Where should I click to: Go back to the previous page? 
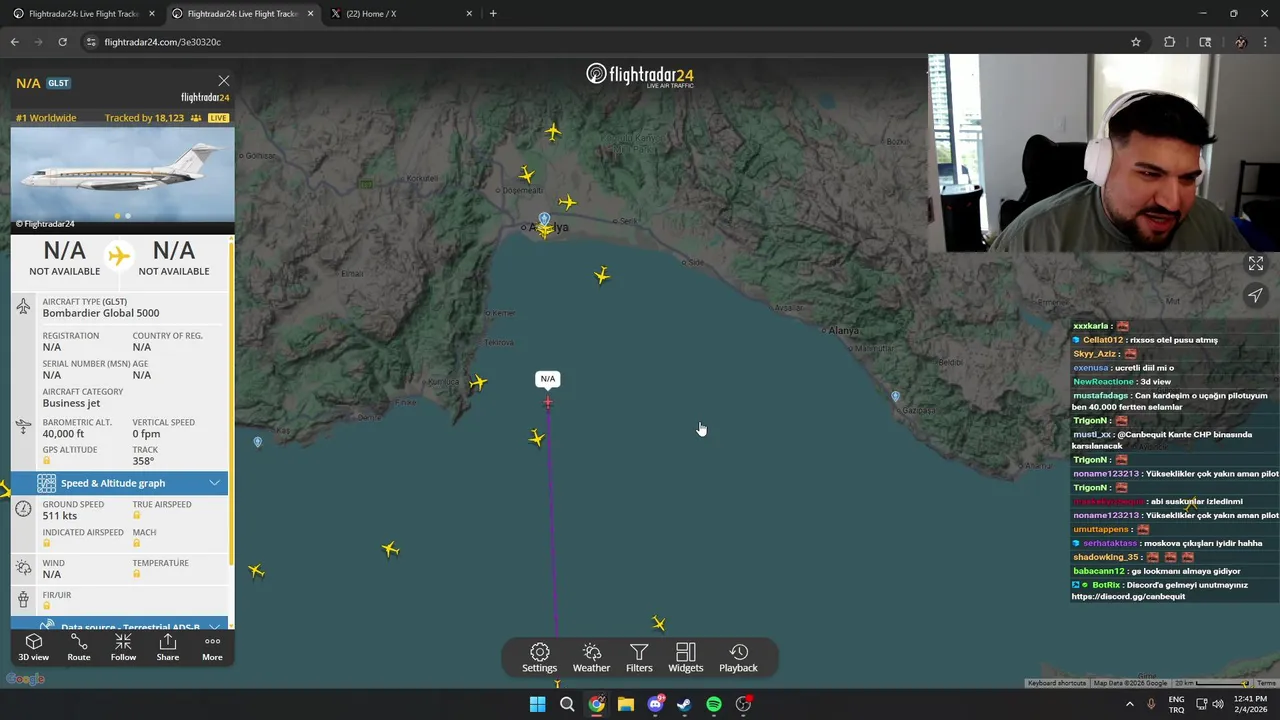(x=14, y=42)
